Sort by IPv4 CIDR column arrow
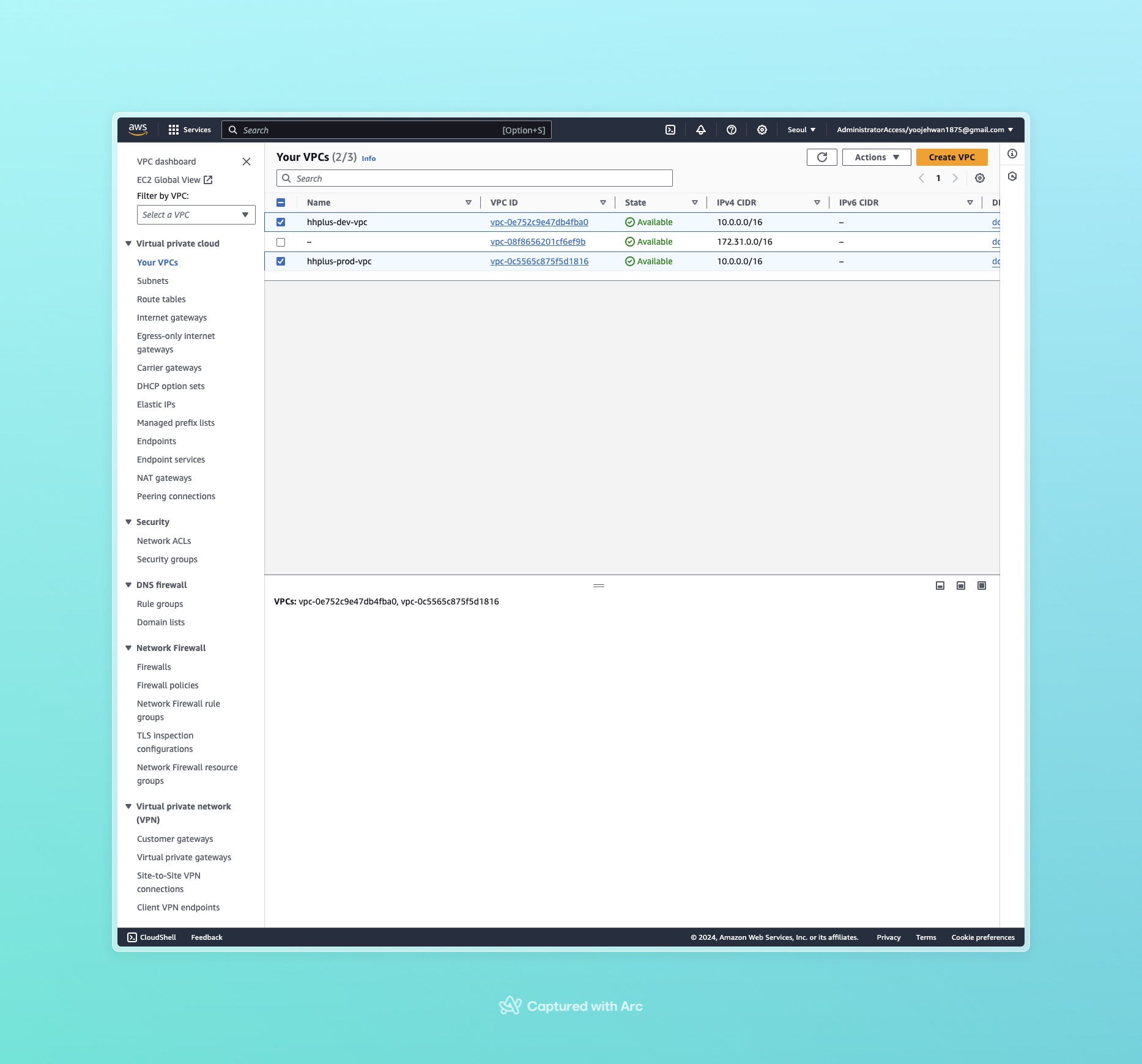 point(817,203)
